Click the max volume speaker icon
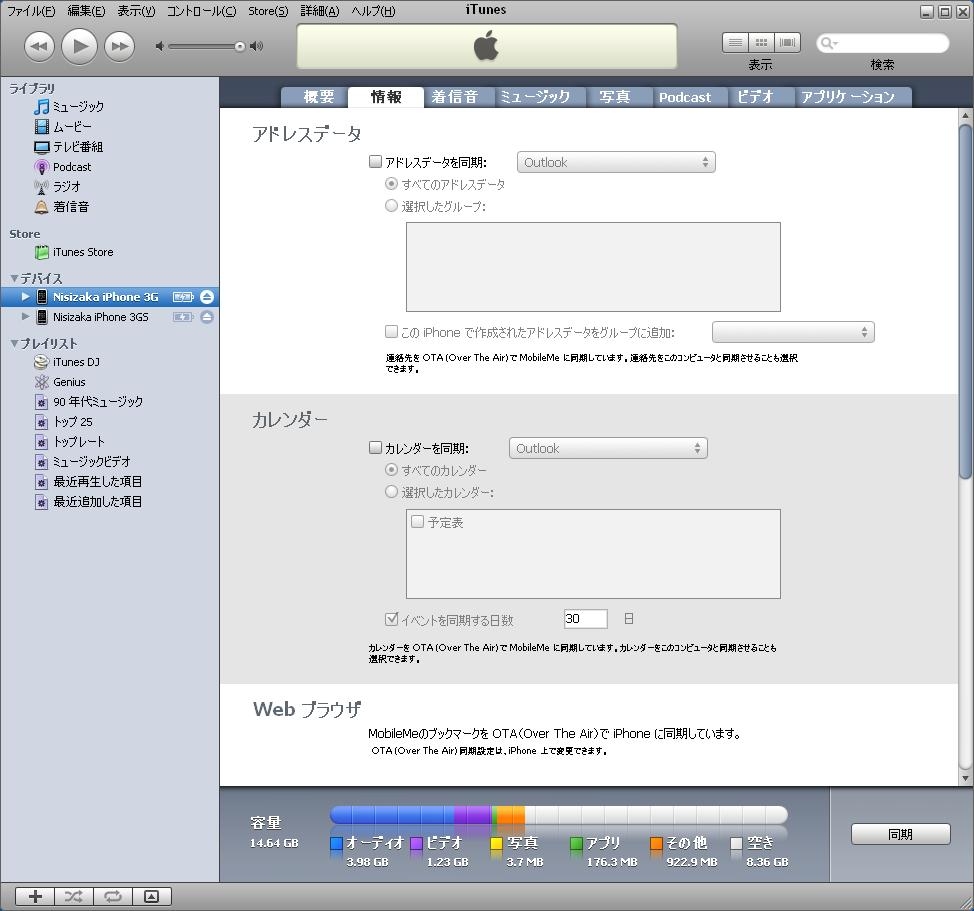Image resolution: width=974 pixels, height=911 pixels. click(257, 47)
